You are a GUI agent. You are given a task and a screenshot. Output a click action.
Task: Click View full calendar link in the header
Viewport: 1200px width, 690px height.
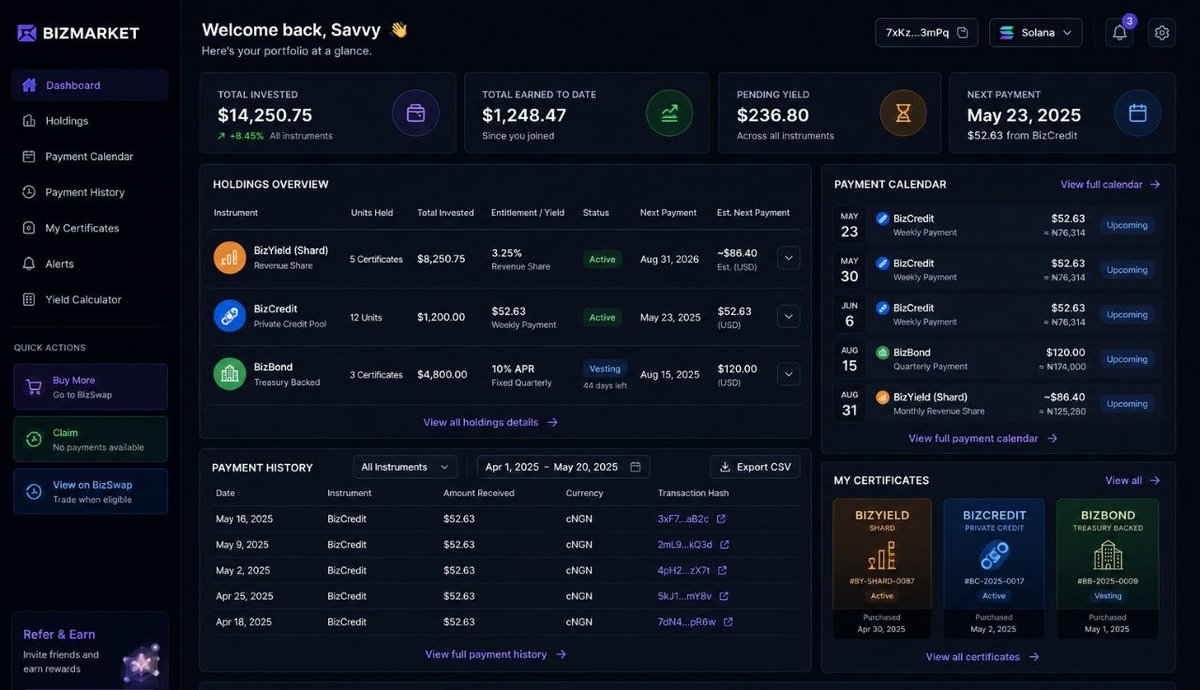(x=1110, y=184)
